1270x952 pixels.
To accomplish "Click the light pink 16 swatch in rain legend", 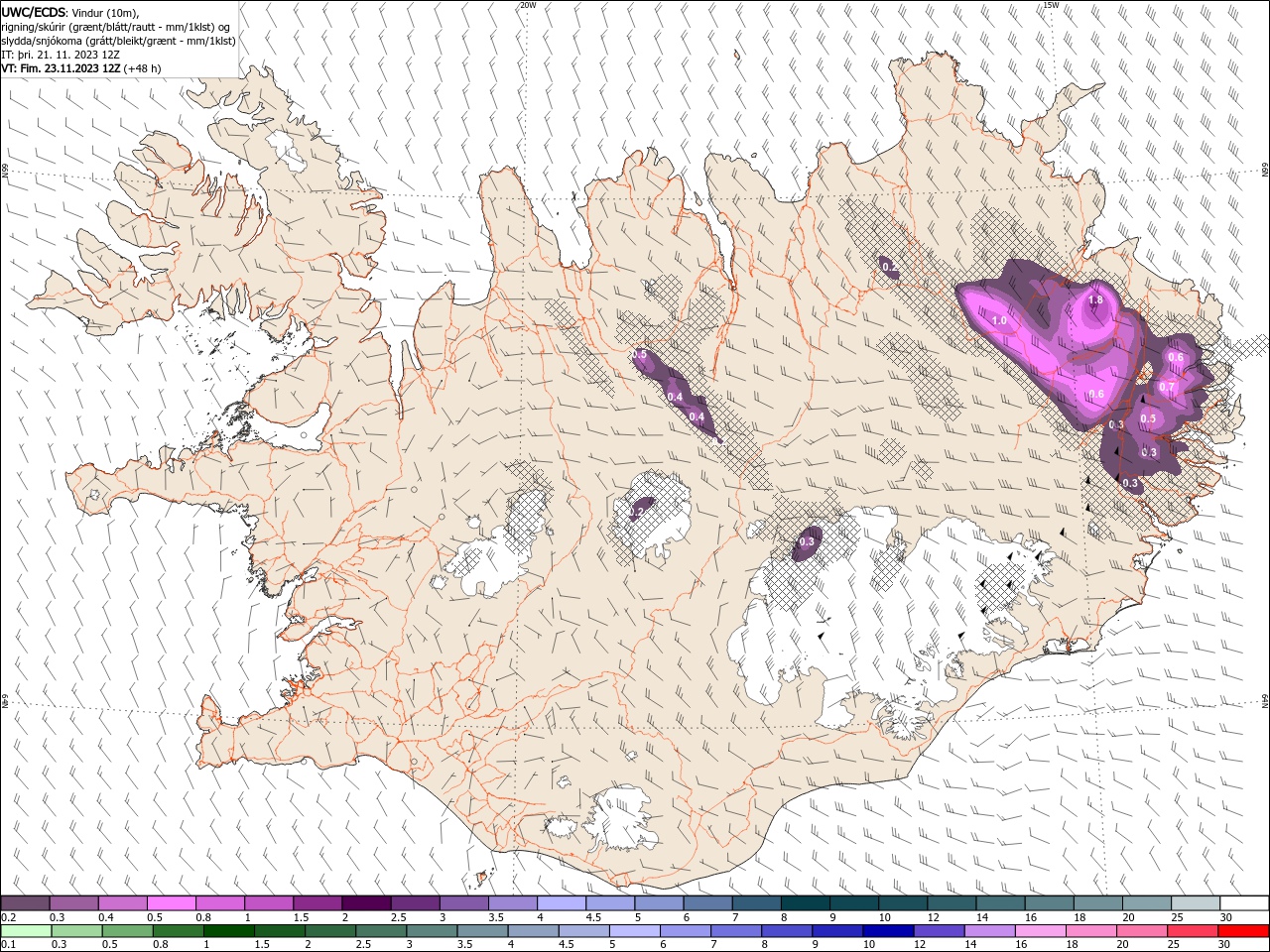I will click(x=1040, y=931).
